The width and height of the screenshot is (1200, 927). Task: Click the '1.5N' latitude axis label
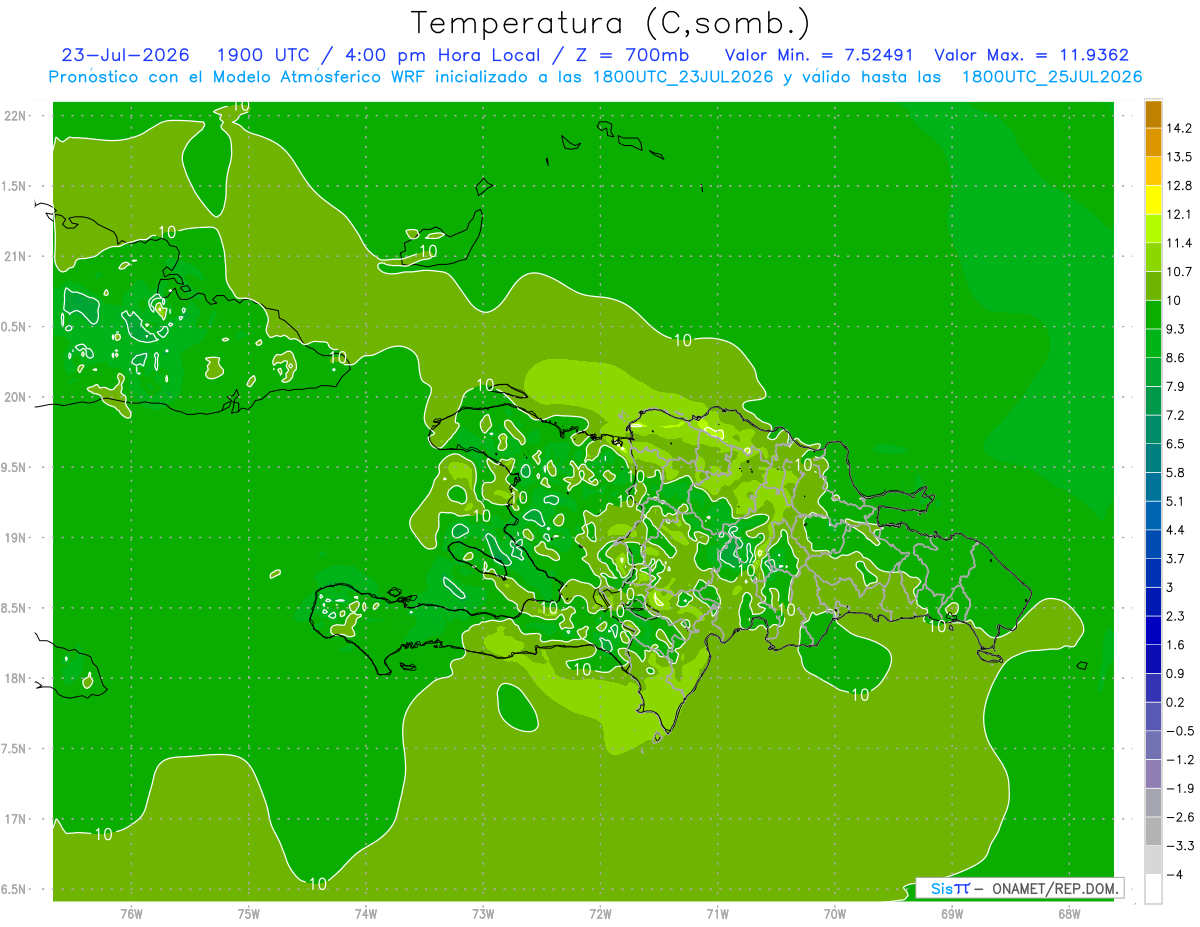(15, 186)
